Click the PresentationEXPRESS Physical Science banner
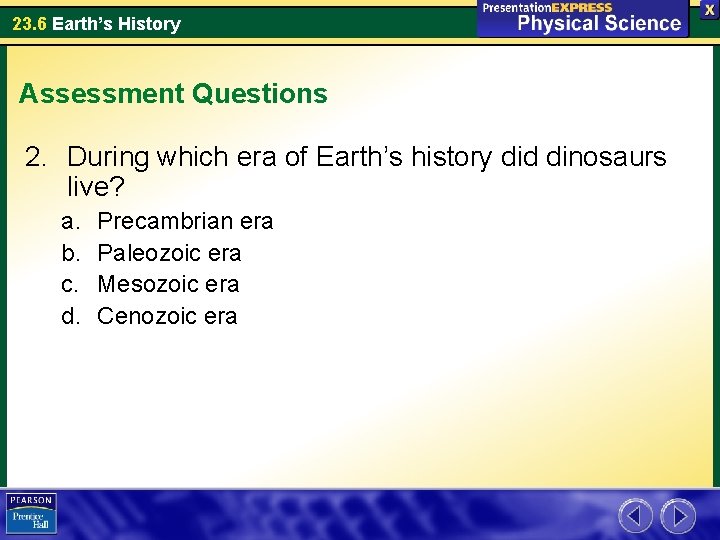The height and width of the screenshot is (540, 720). pos(583,18)
